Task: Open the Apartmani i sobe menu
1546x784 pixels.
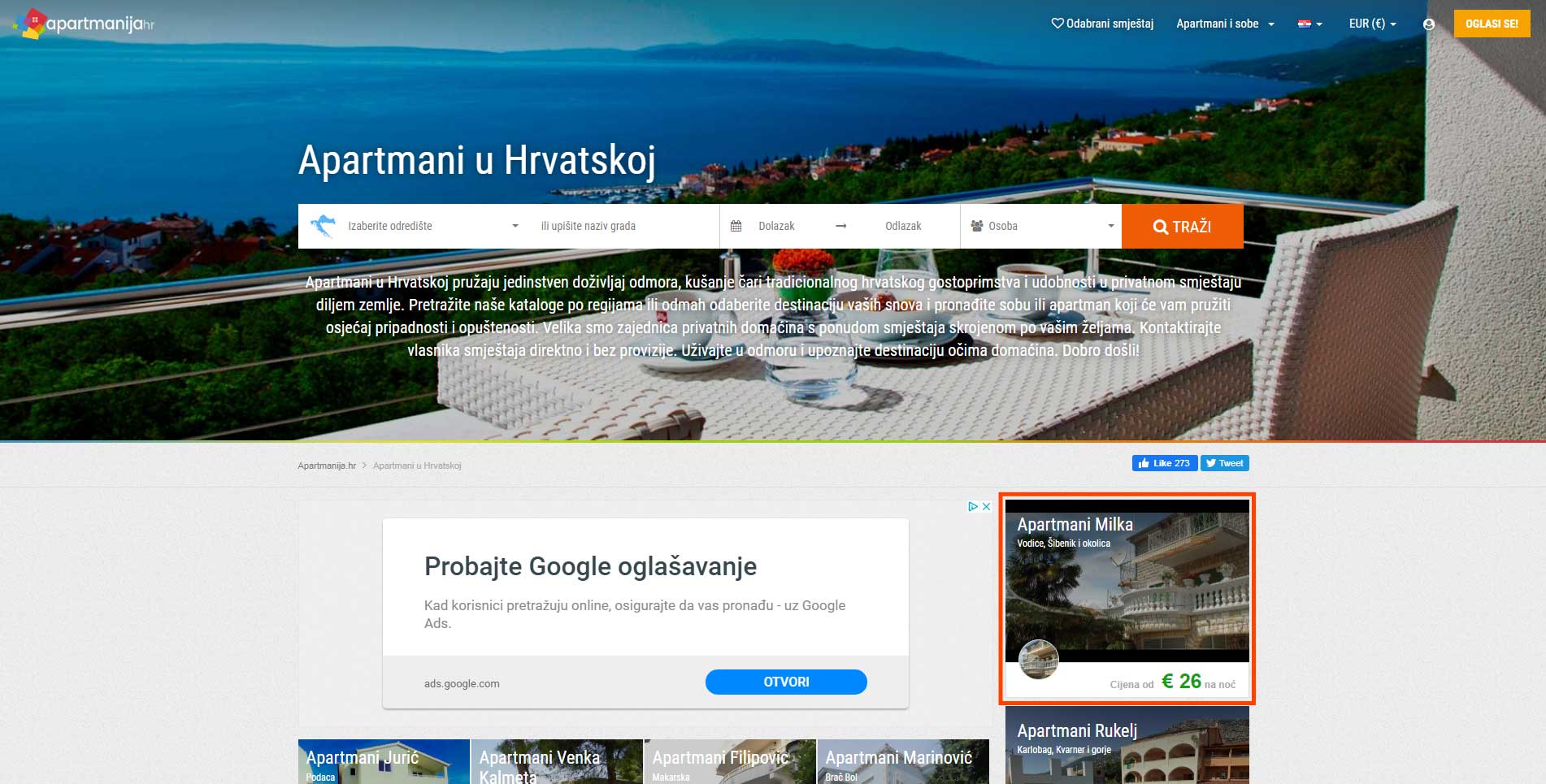Action: 1225,24
